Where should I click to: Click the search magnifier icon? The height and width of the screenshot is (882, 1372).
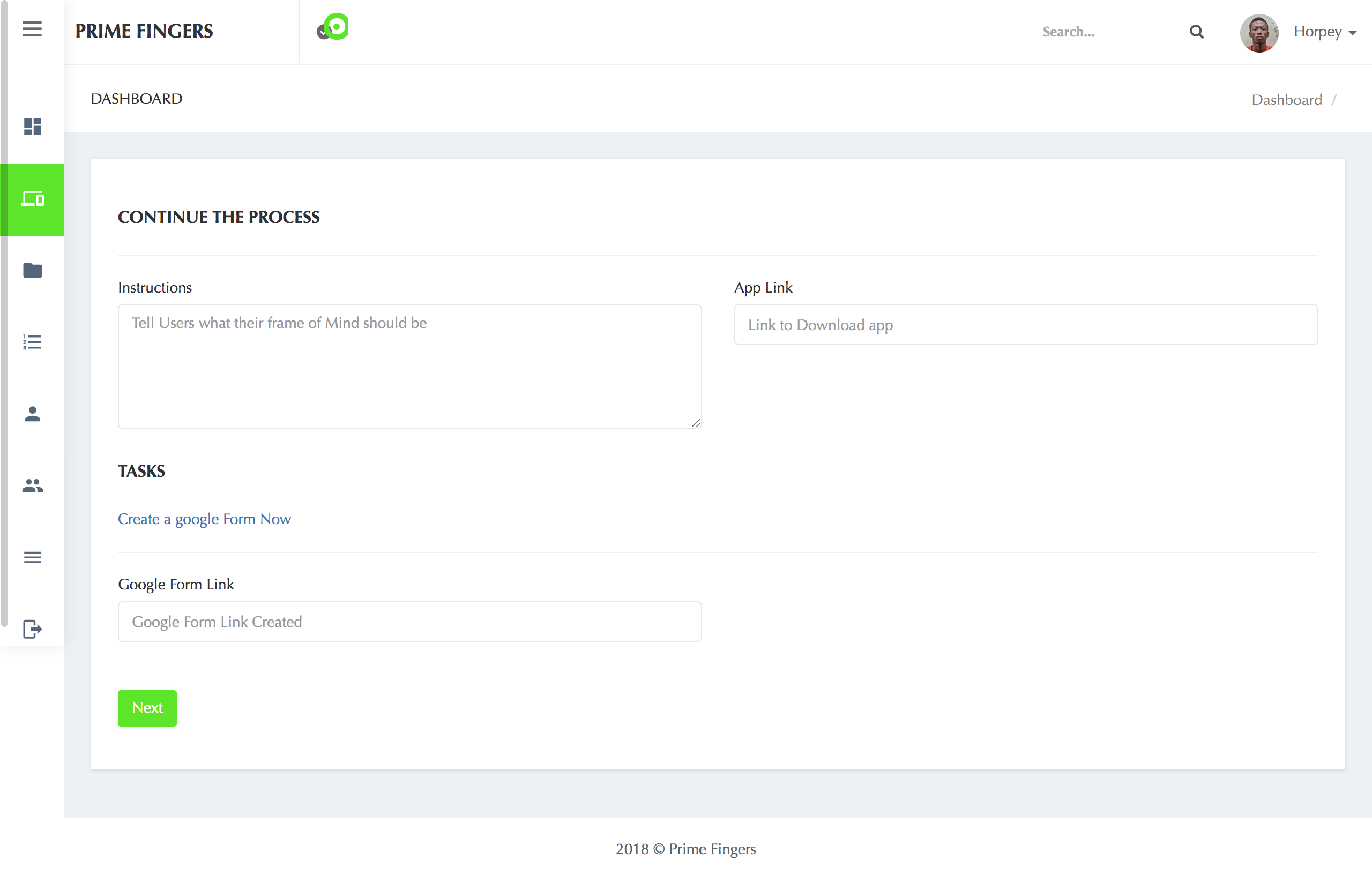(1196, 32)
